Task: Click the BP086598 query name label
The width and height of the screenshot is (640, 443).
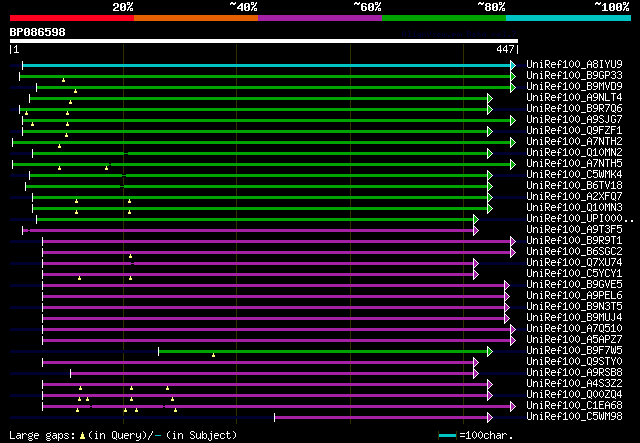Action: coord(37,32)
